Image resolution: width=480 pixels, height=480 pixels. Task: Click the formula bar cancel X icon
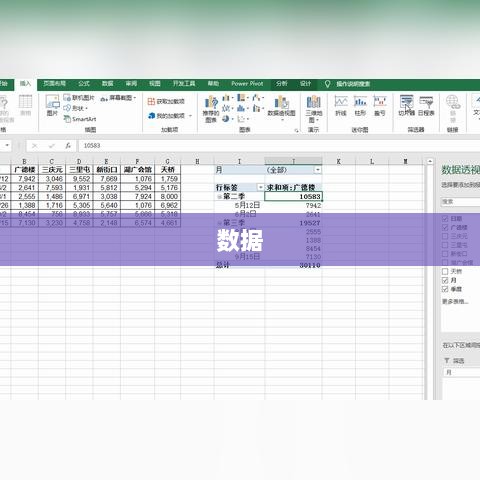[35, 146]
